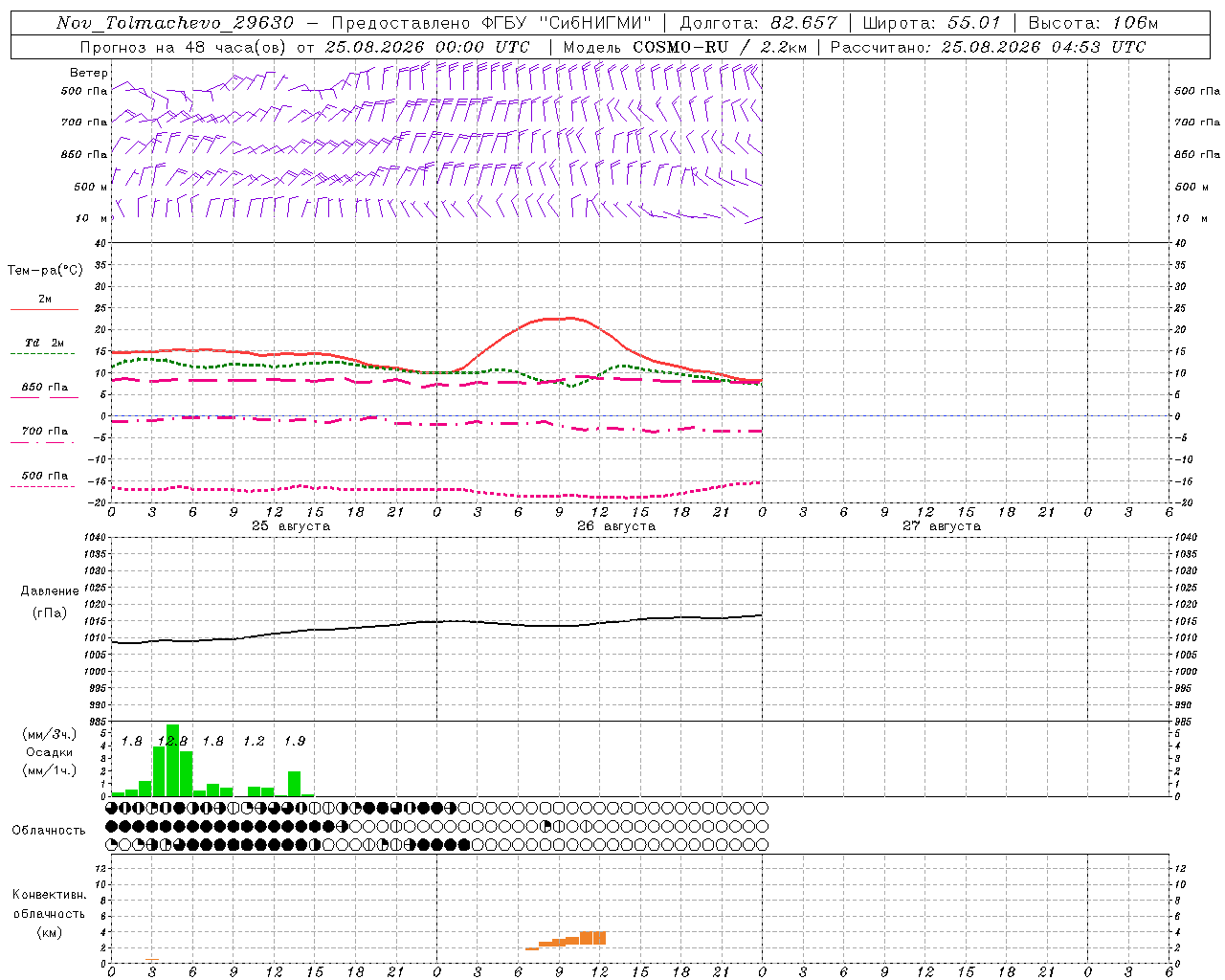Click the tallest green precipitation bar
Screen dimensions: 1225x980
click(172, 760)
